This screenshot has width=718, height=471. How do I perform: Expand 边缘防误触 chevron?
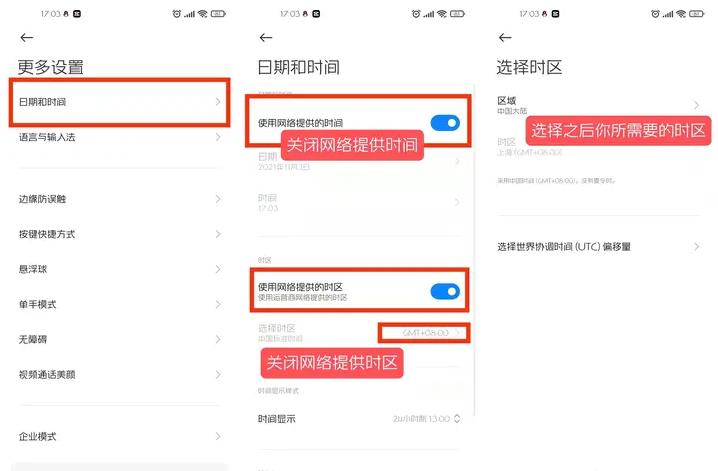tap(218, 199)
